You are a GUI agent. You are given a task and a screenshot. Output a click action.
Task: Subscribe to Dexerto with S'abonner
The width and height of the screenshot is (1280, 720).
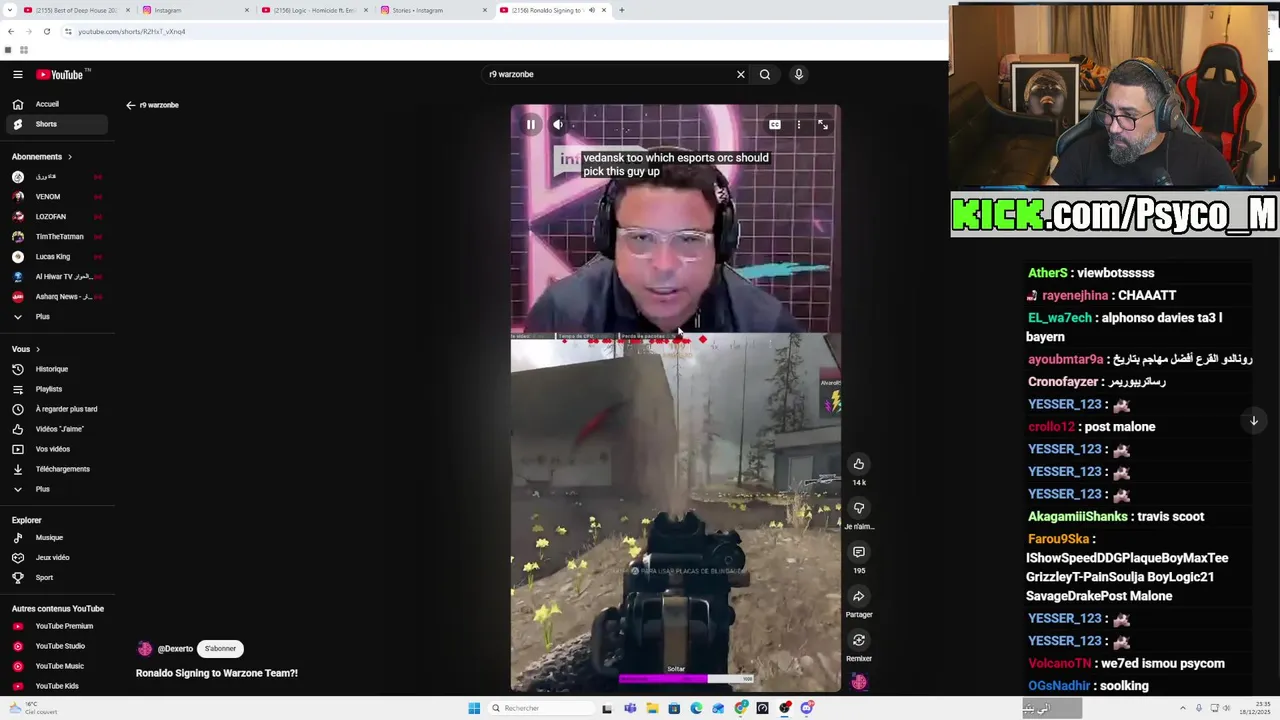220,649
